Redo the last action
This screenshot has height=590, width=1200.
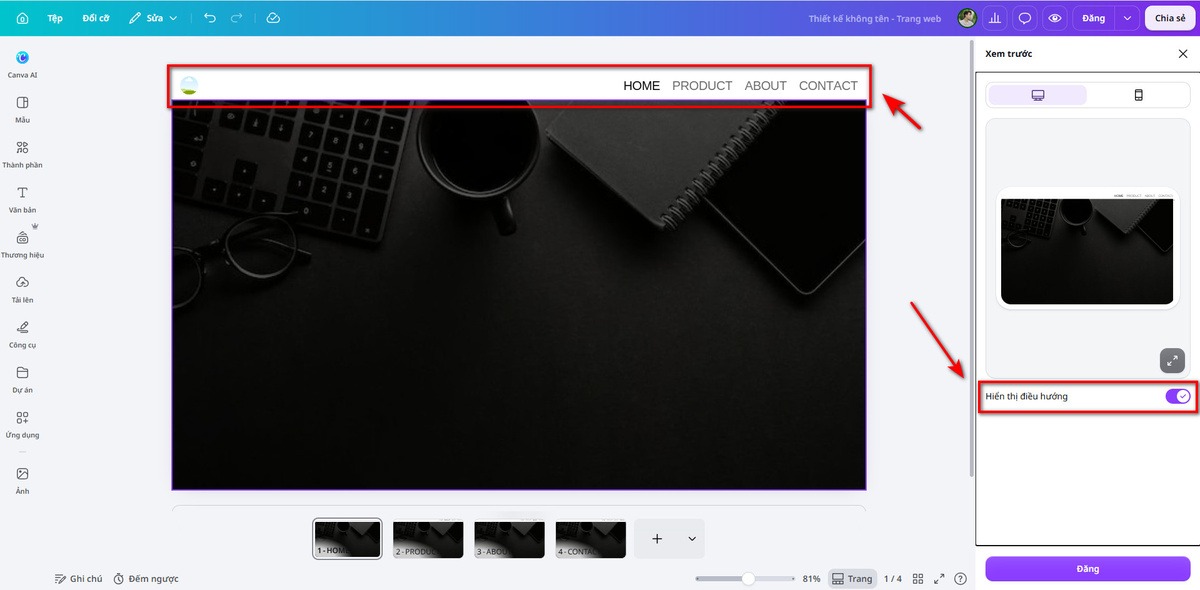[236, 18]
